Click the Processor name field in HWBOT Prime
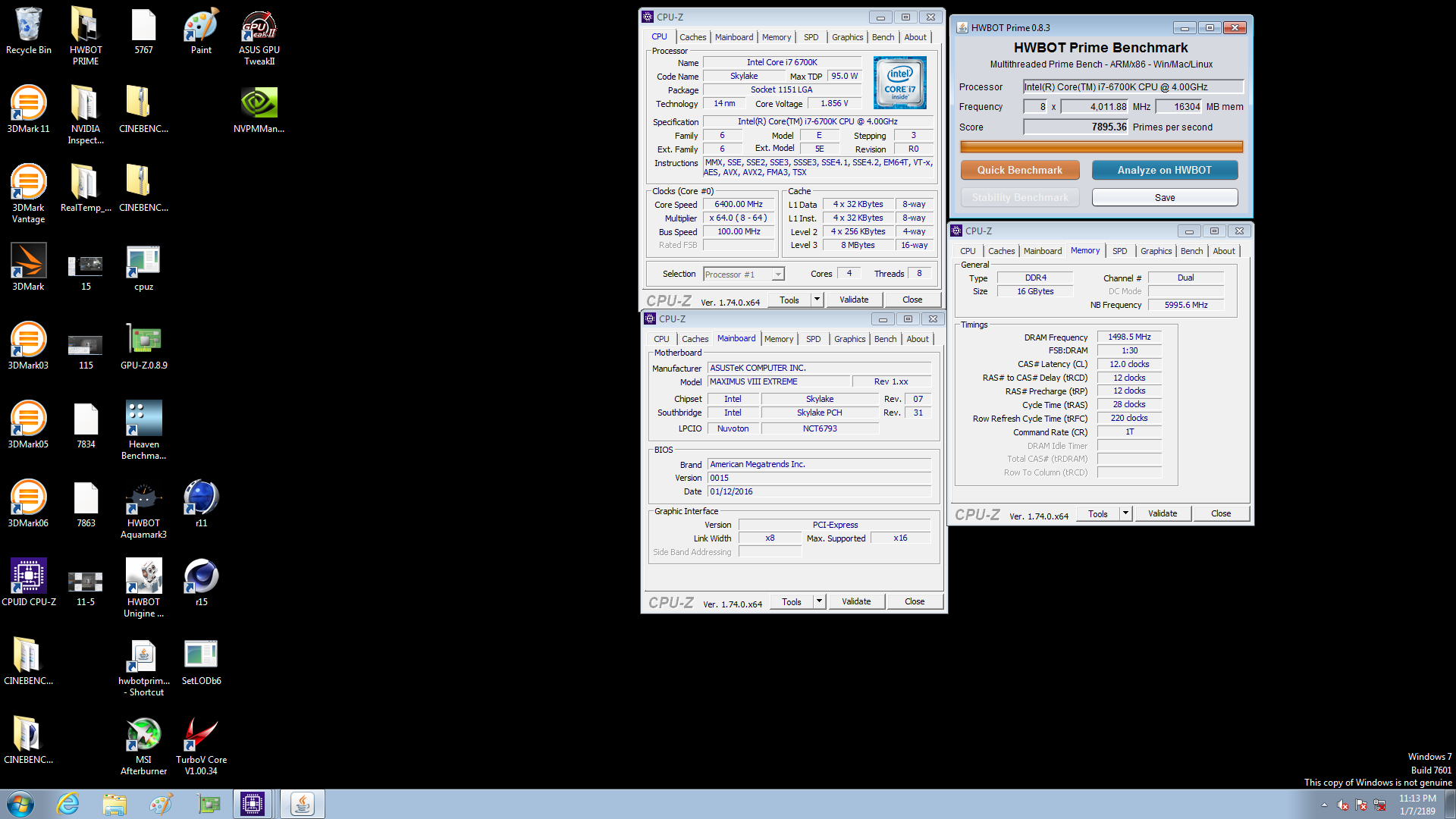The image size is (1456, 819). pos(1133,87)
